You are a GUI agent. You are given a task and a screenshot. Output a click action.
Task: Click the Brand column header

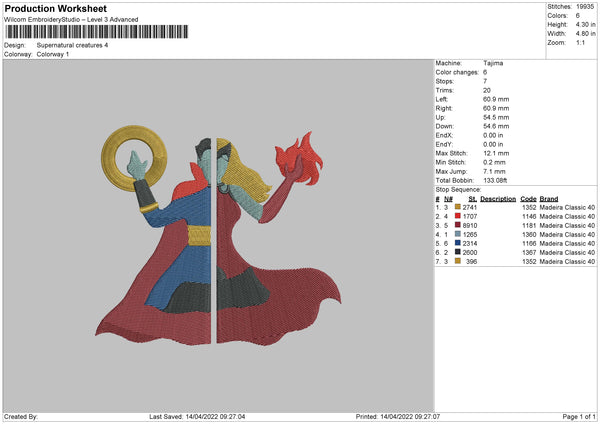pyautogui.click(x=551, y=198)
